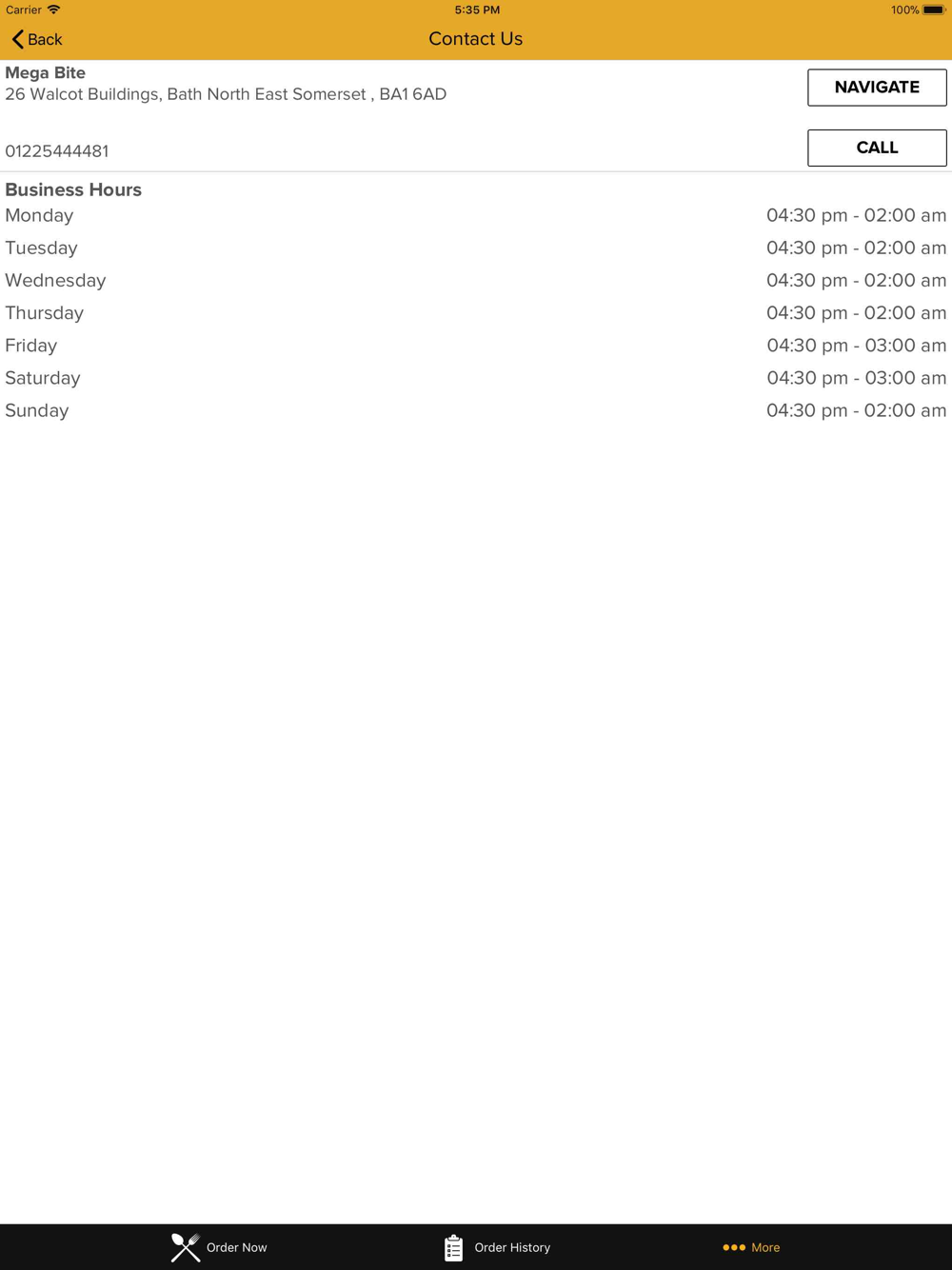Viewport: 952px width, 1270px height.
Task: Switch to the Order History tab label
Action: tap(512, 1247)
